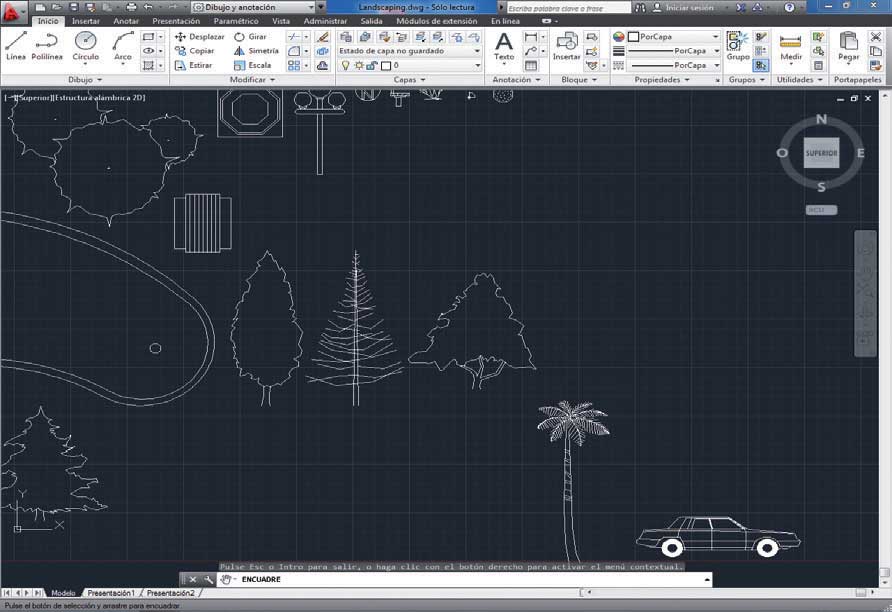Click the undo arrow in quick access toolbar
This screenshot has height=612, width=892.
(x=148, y=7)
